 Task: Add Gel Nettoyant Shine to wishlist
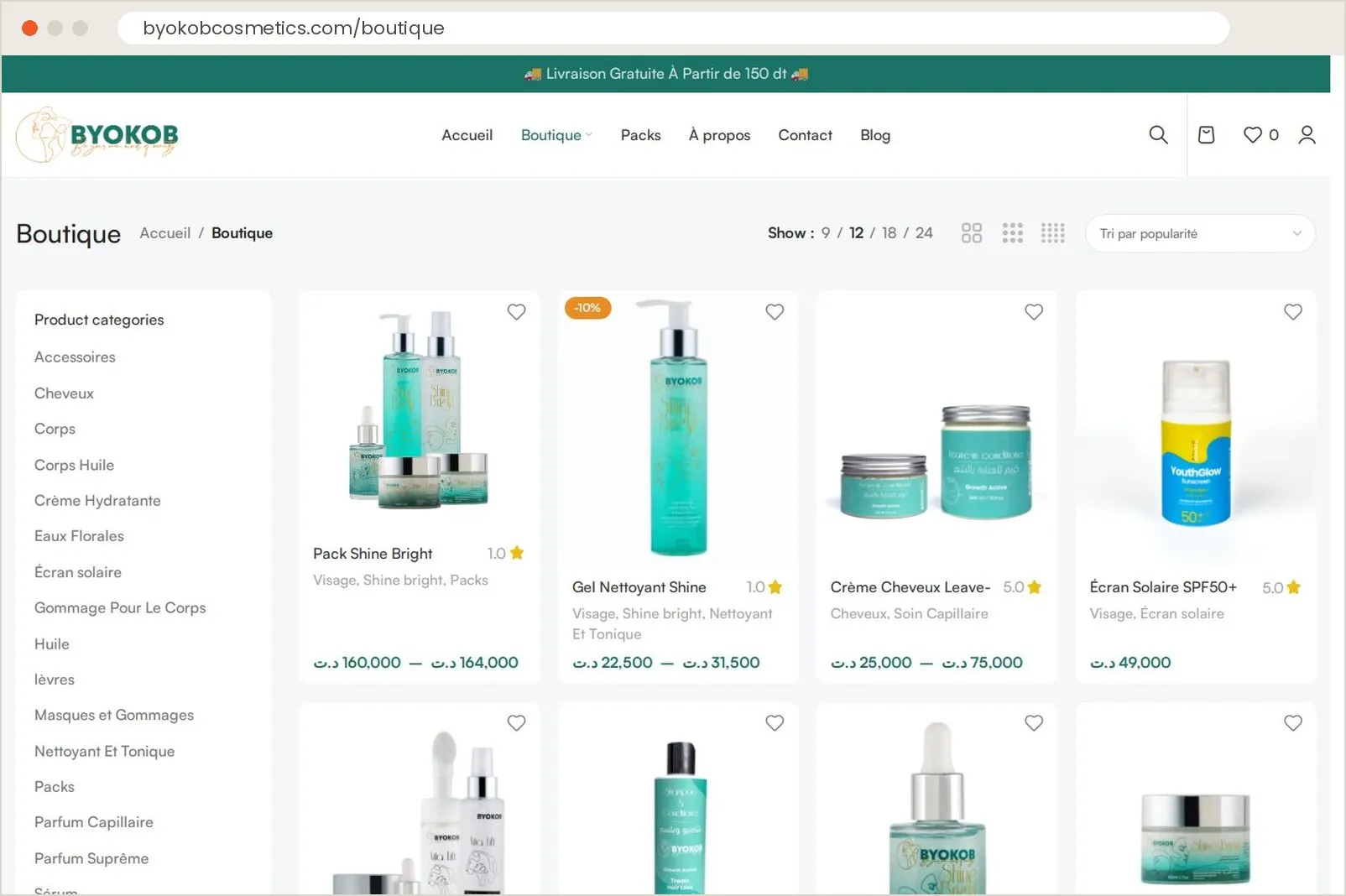pyautogui.click(x=775, y=312)
